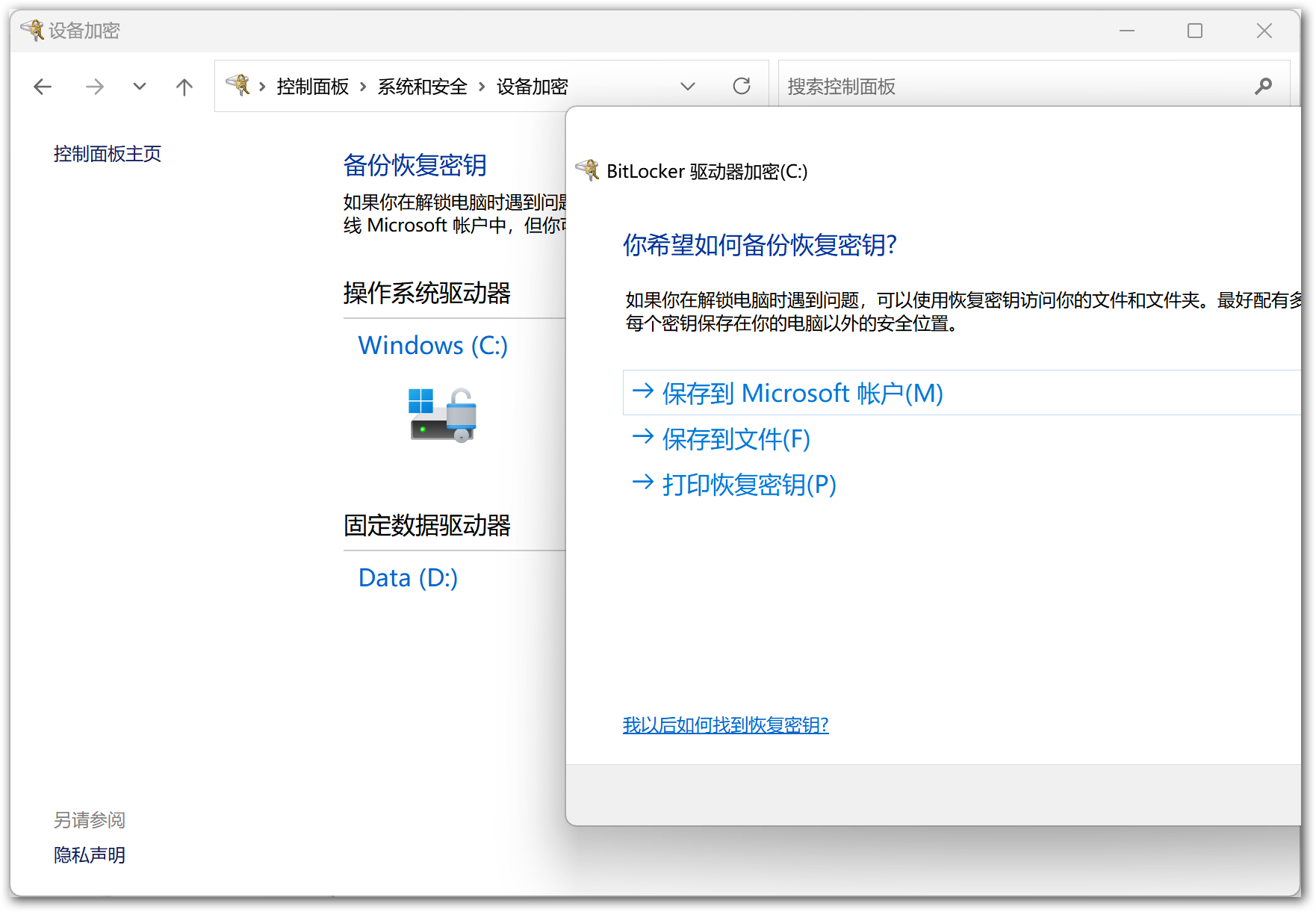
Task: Go back with the left arrow button
Action: click(43, 87)
